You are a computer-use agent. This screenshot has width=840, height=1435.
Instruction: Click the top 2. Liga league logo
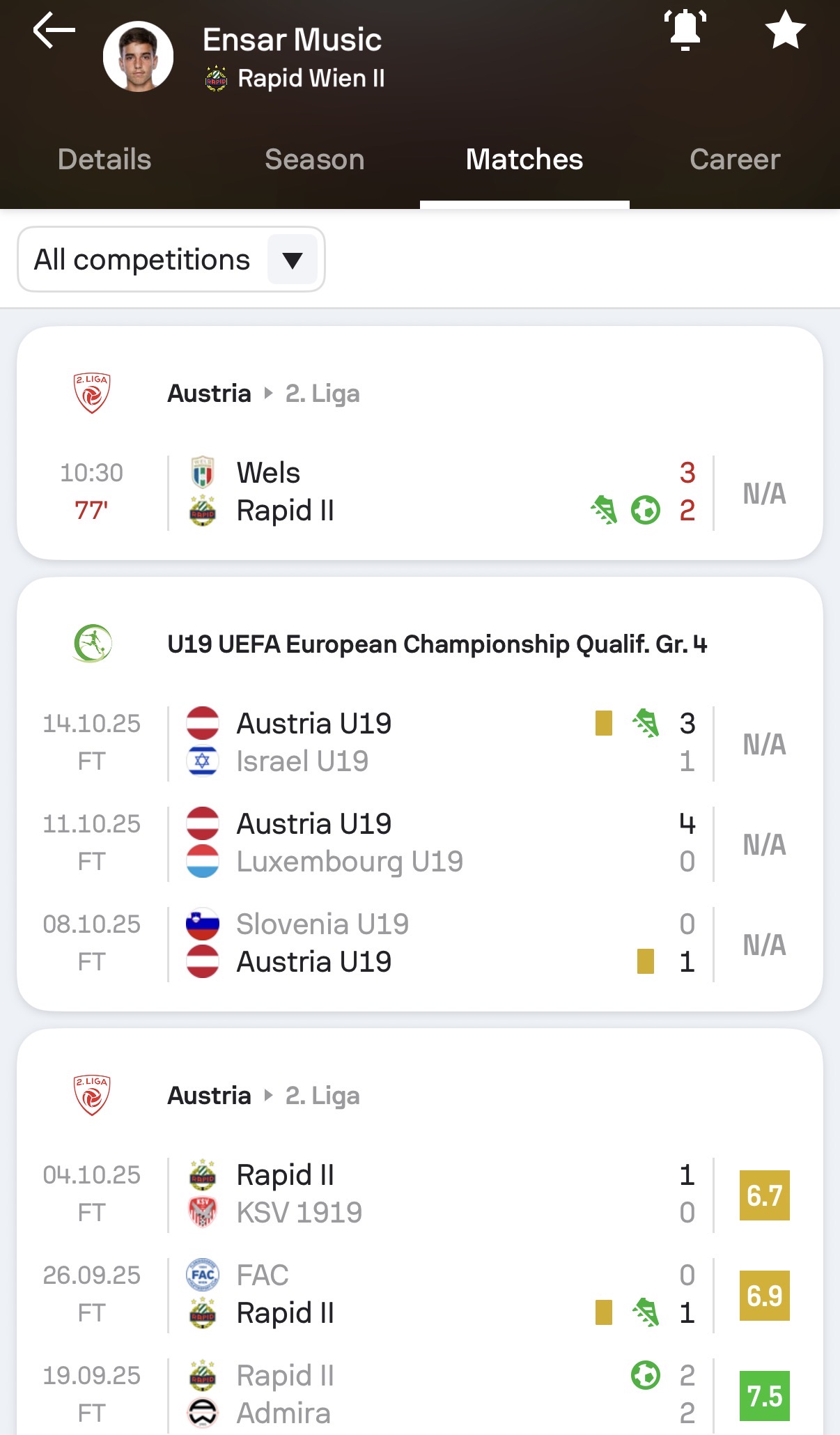[91, 394]
